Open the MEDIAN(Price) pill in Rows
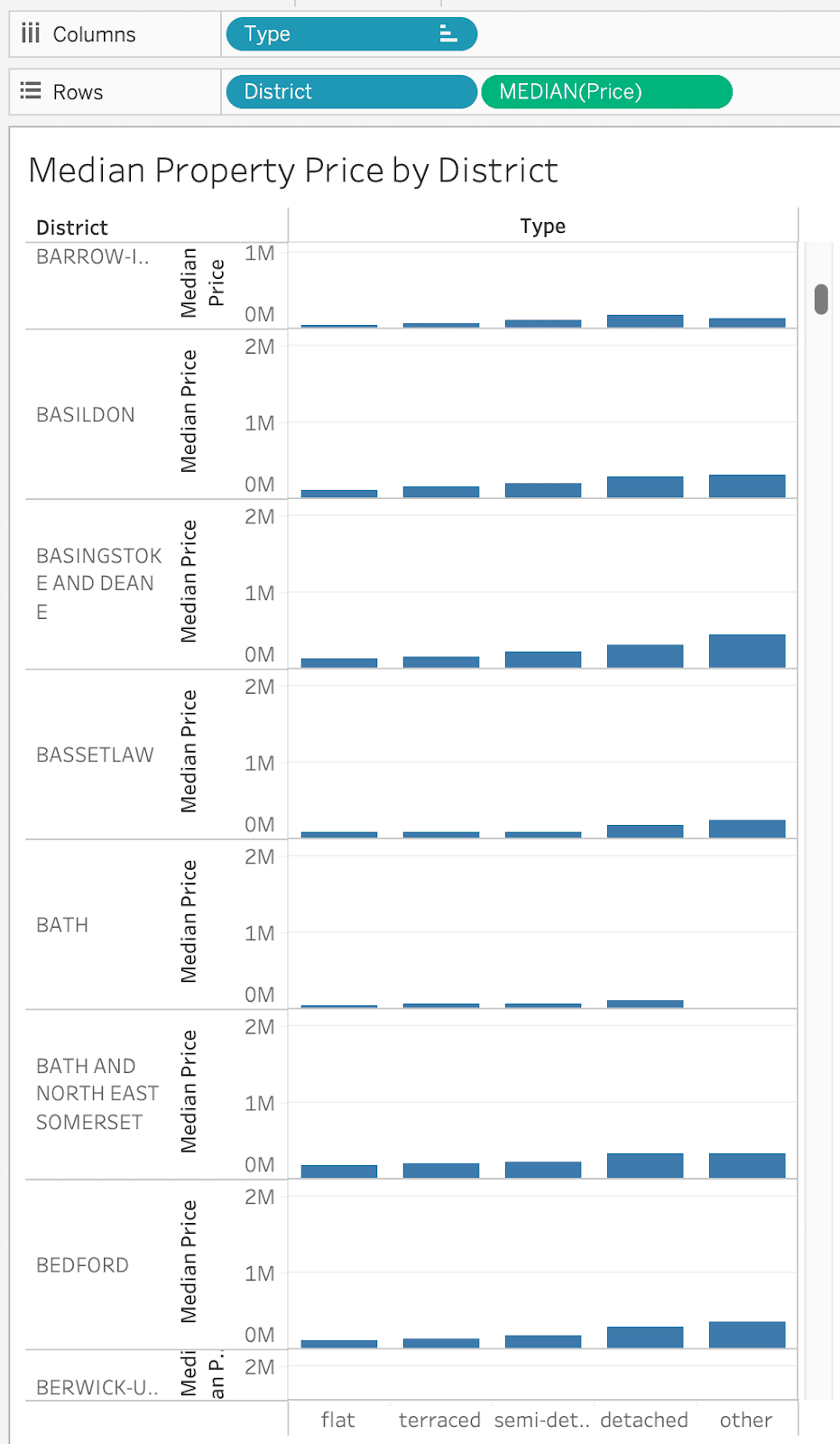The image size is (840, 1444). (x=605, y=91)
